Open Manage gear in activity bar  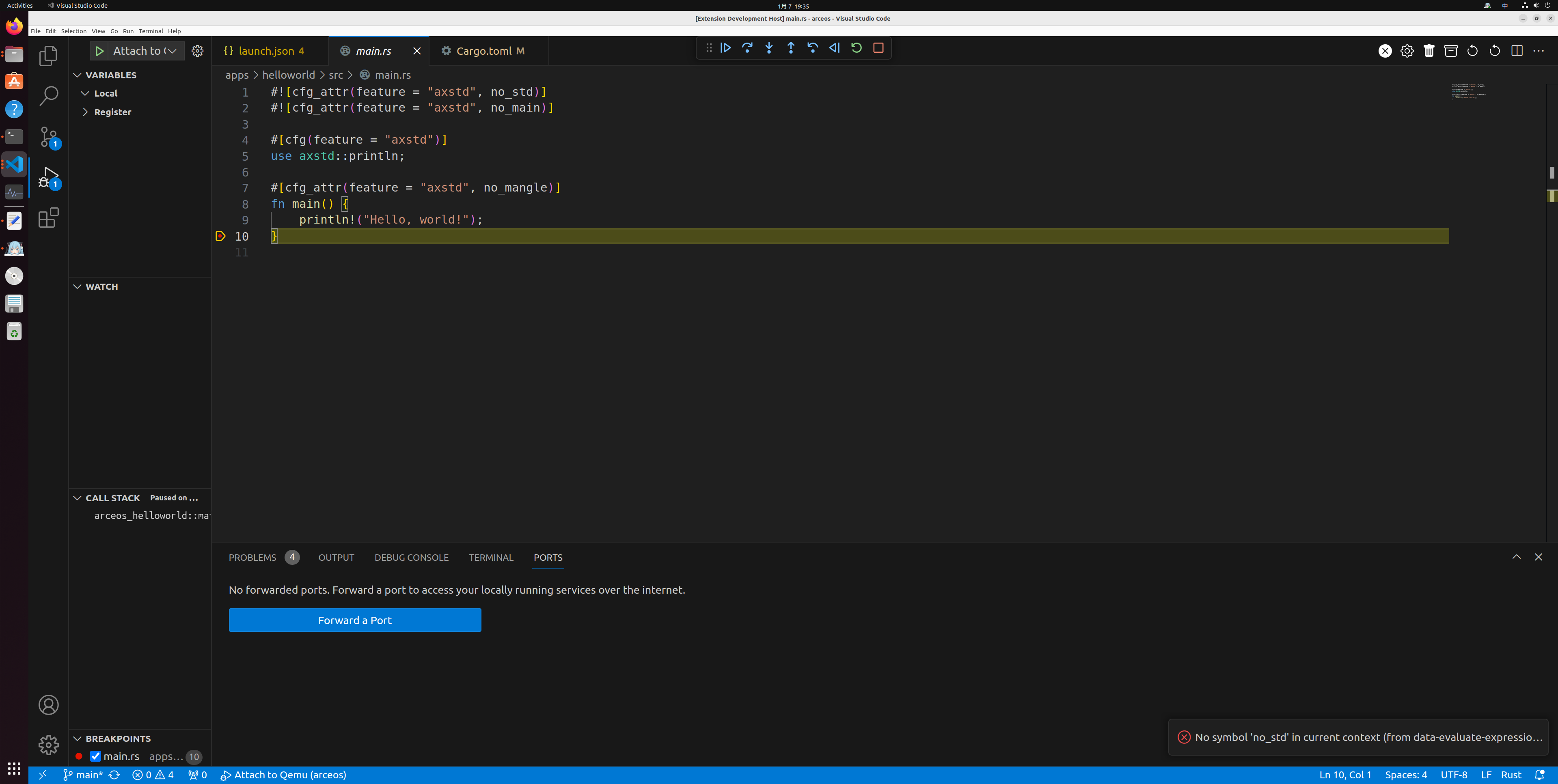click(48, 745)
